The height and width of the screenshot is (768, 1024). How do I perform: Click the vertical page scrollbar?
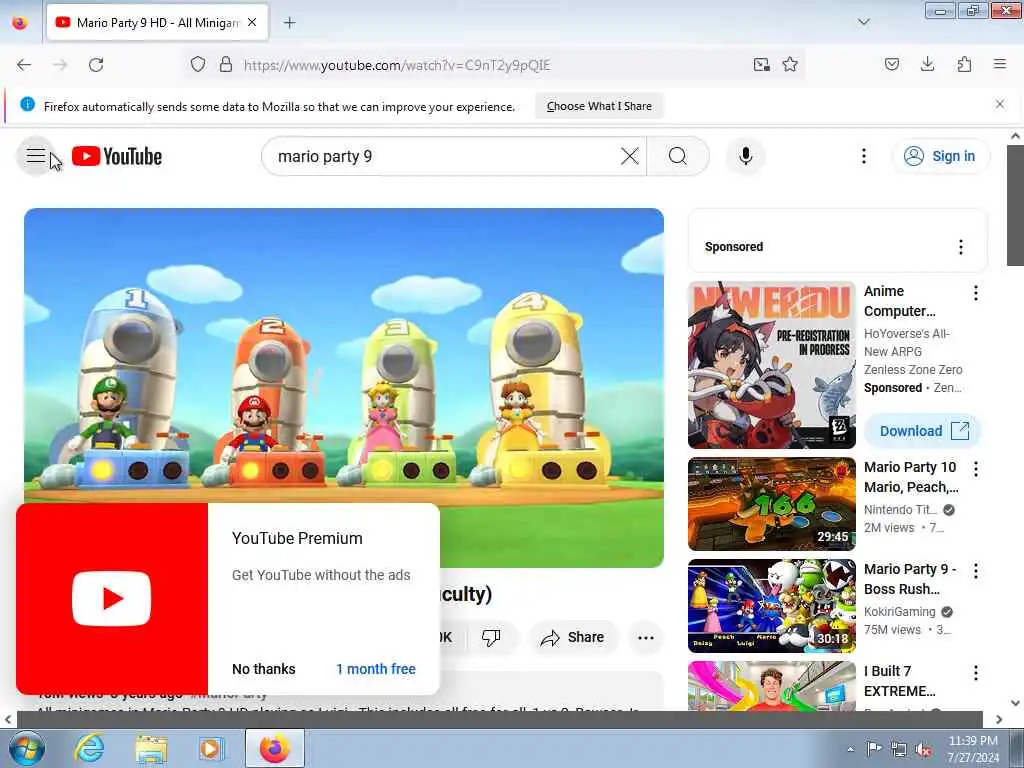pyautogui.click(x=1015, y=205)
